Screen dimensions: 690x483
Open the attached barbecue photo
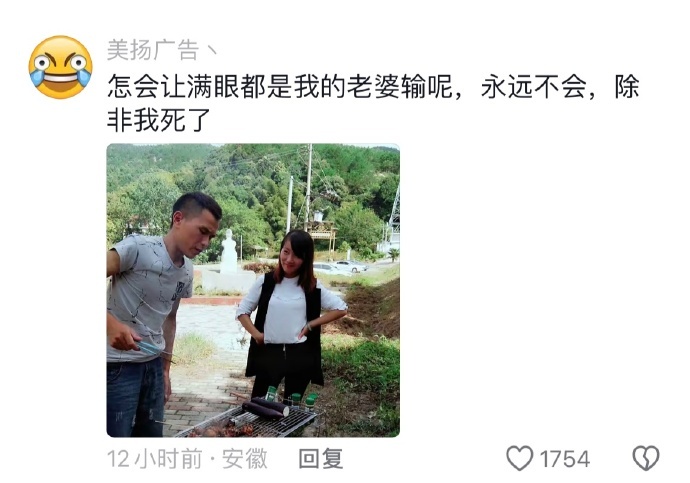(x=253, y=290)
